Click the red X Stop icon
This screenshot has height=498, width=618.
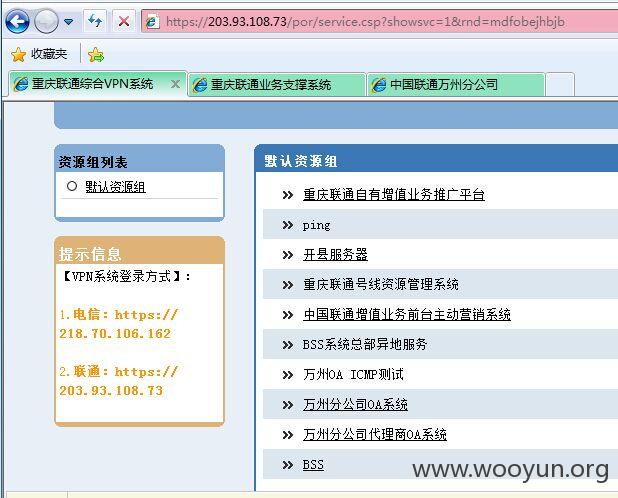click(124, 21)
